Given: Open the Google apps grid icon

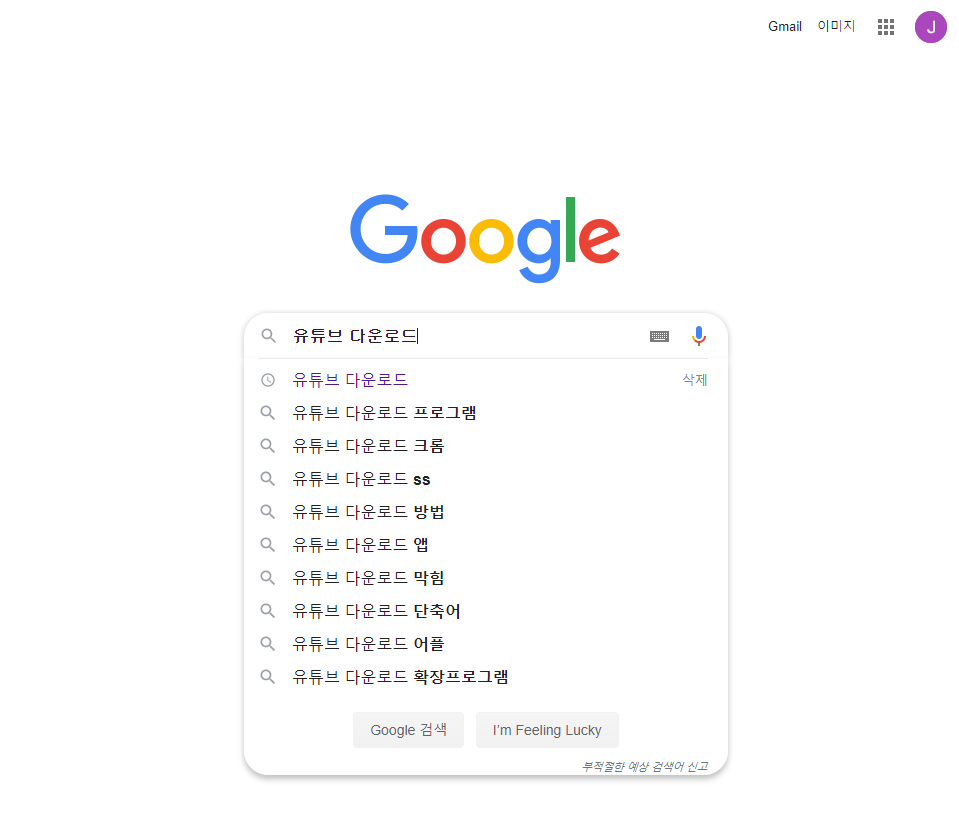Looking at the screenshot, I should [886, 27].
